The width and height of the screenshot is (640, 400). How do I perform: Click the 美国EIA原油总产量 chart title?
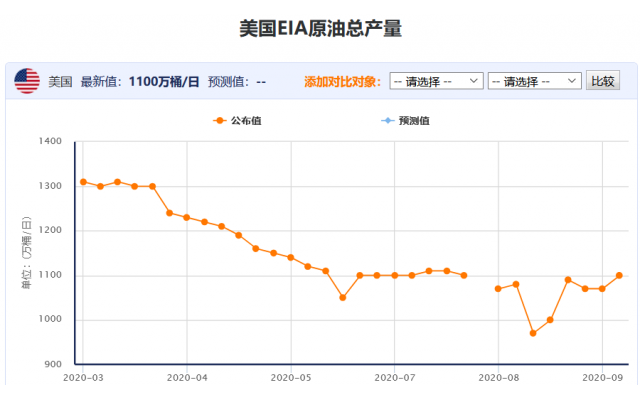tap(320, 29)
